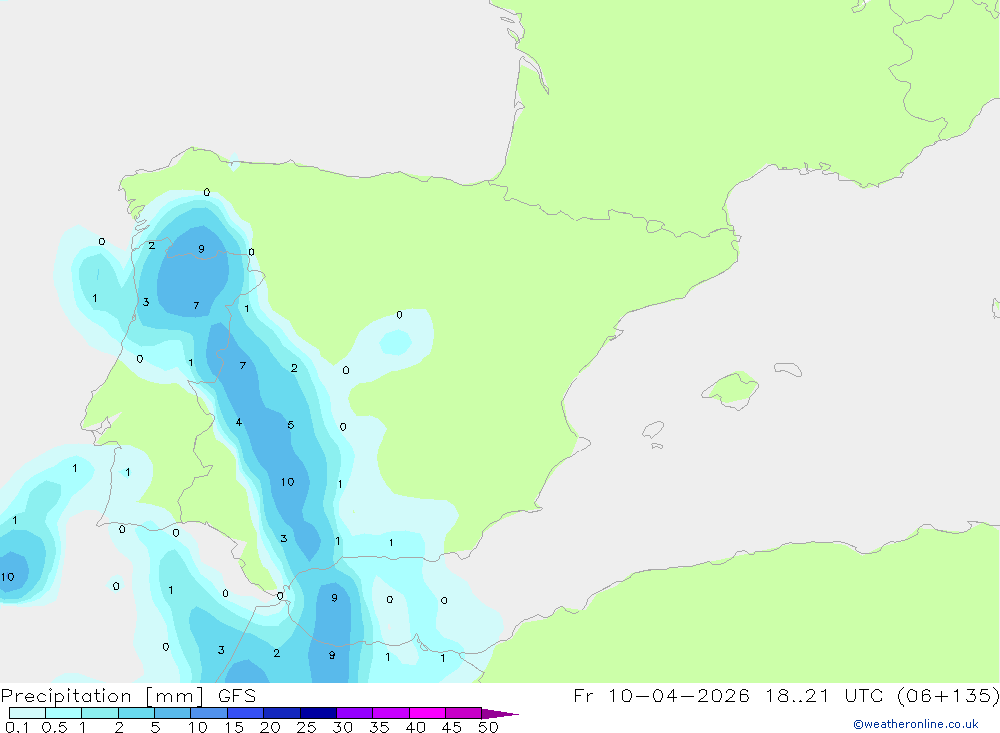Click the legend label '20'
The width and height of the screenshot is (1000, 733).
270,727
